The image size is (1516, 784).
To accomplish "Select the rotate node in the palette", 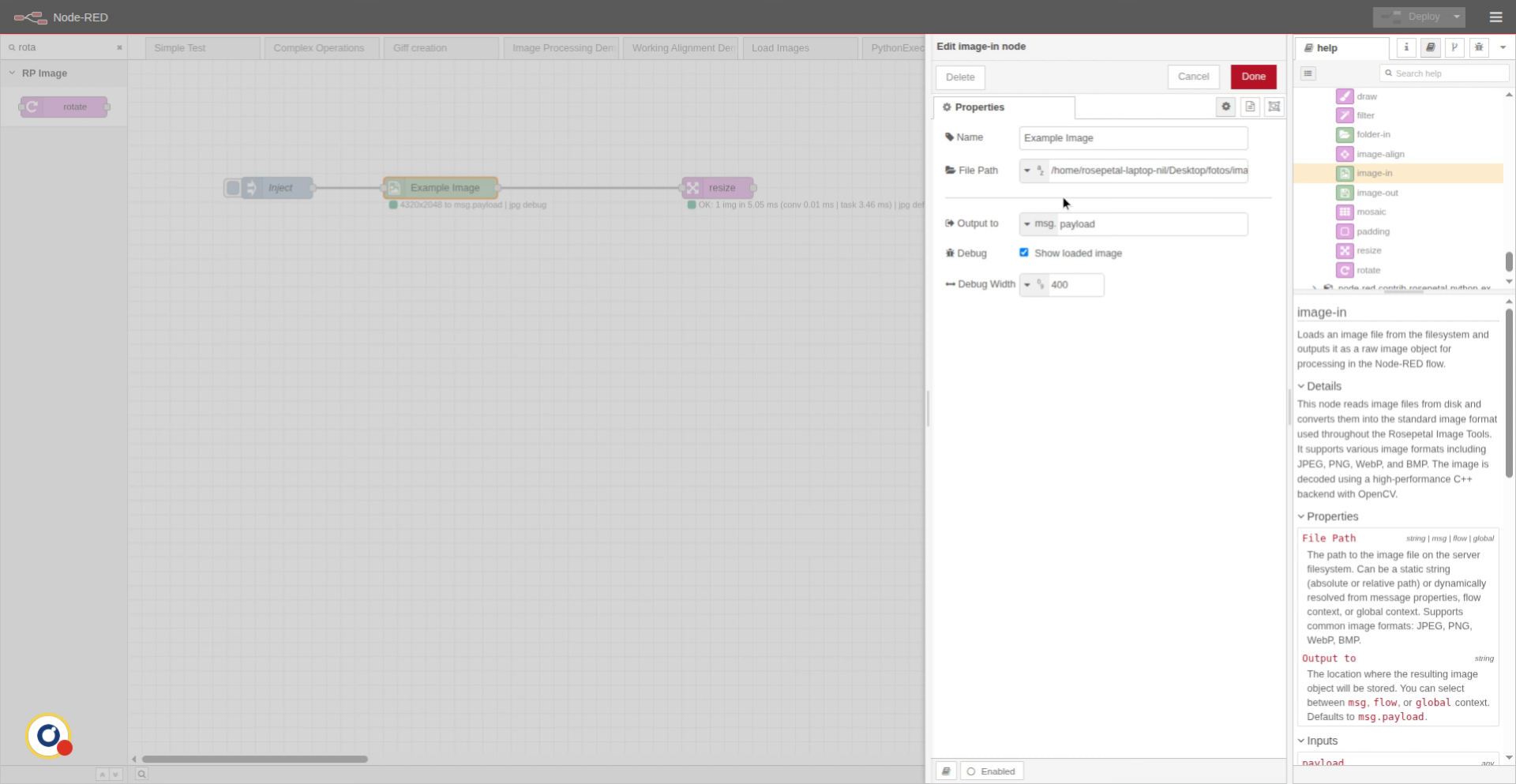I will click(x=63, y=107).
